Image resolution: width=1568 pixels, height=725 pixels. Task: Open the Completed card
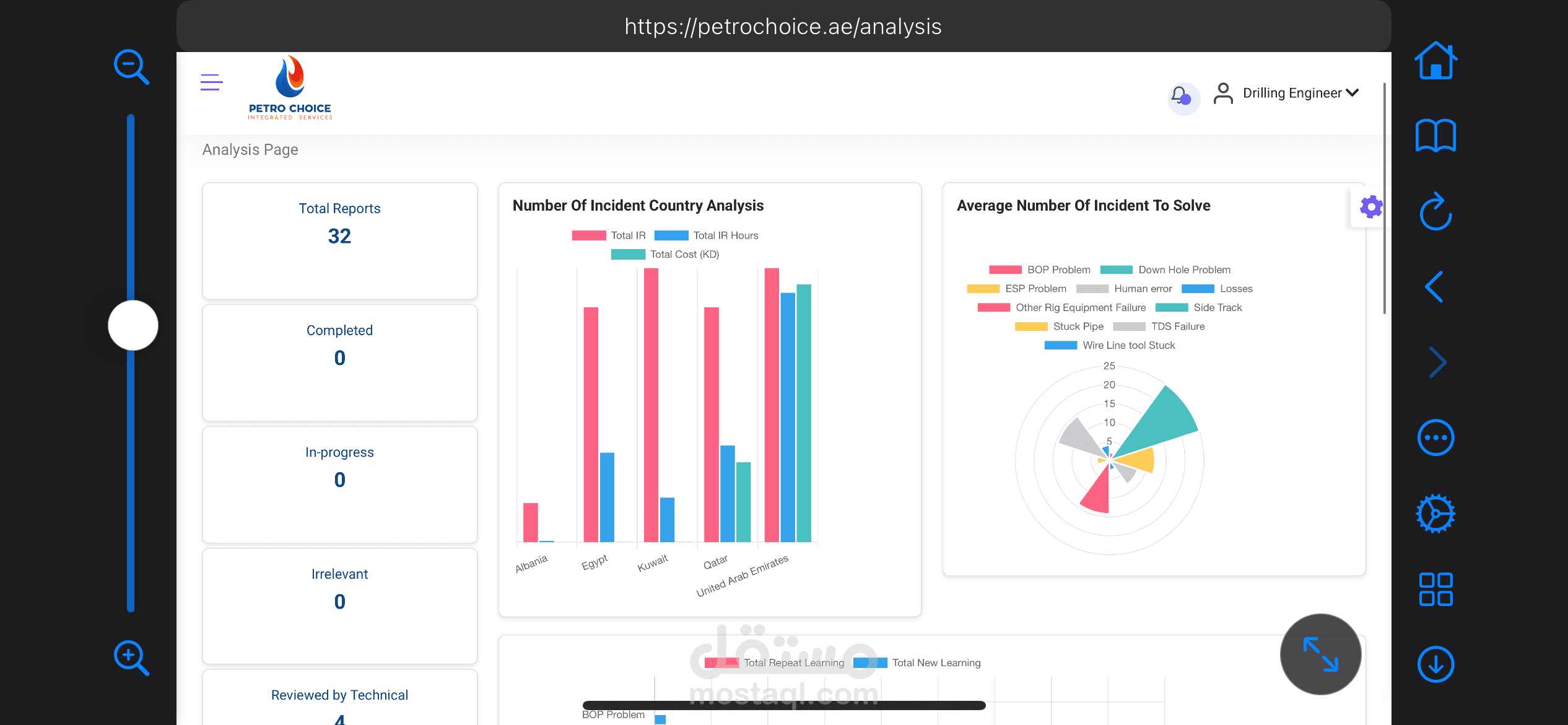point(340,363)
